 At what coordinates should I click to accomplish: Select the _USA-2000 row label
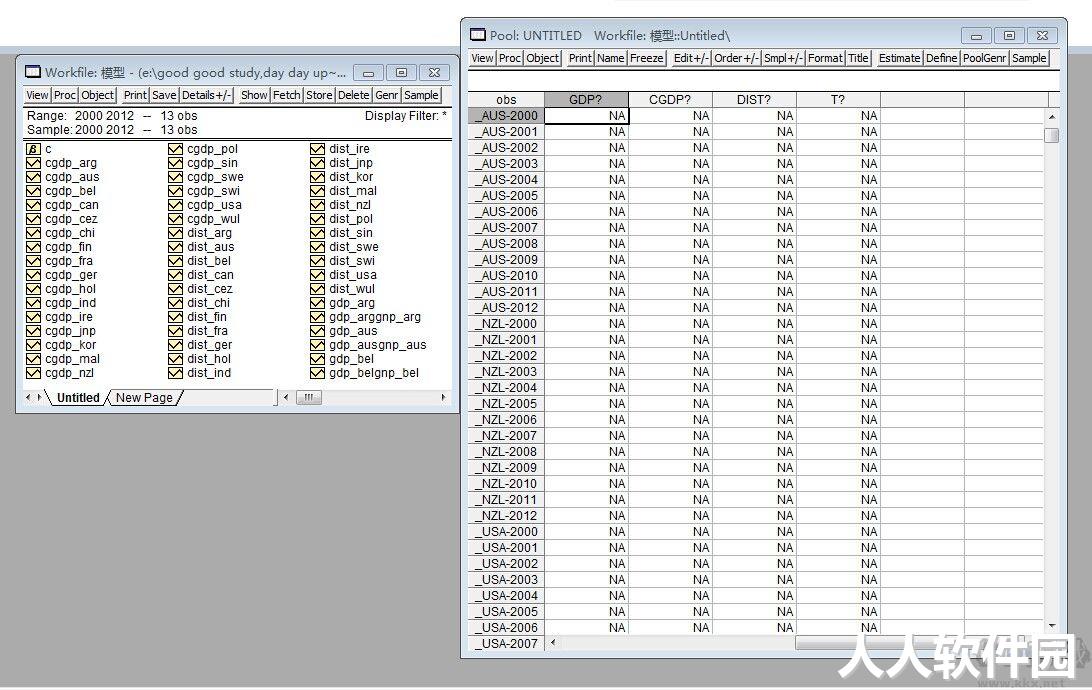point(506,532)
